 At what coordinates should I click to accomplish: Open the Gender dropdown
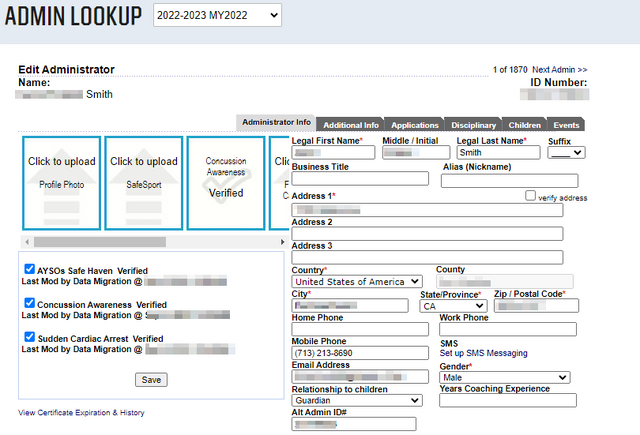coord(504,377)
